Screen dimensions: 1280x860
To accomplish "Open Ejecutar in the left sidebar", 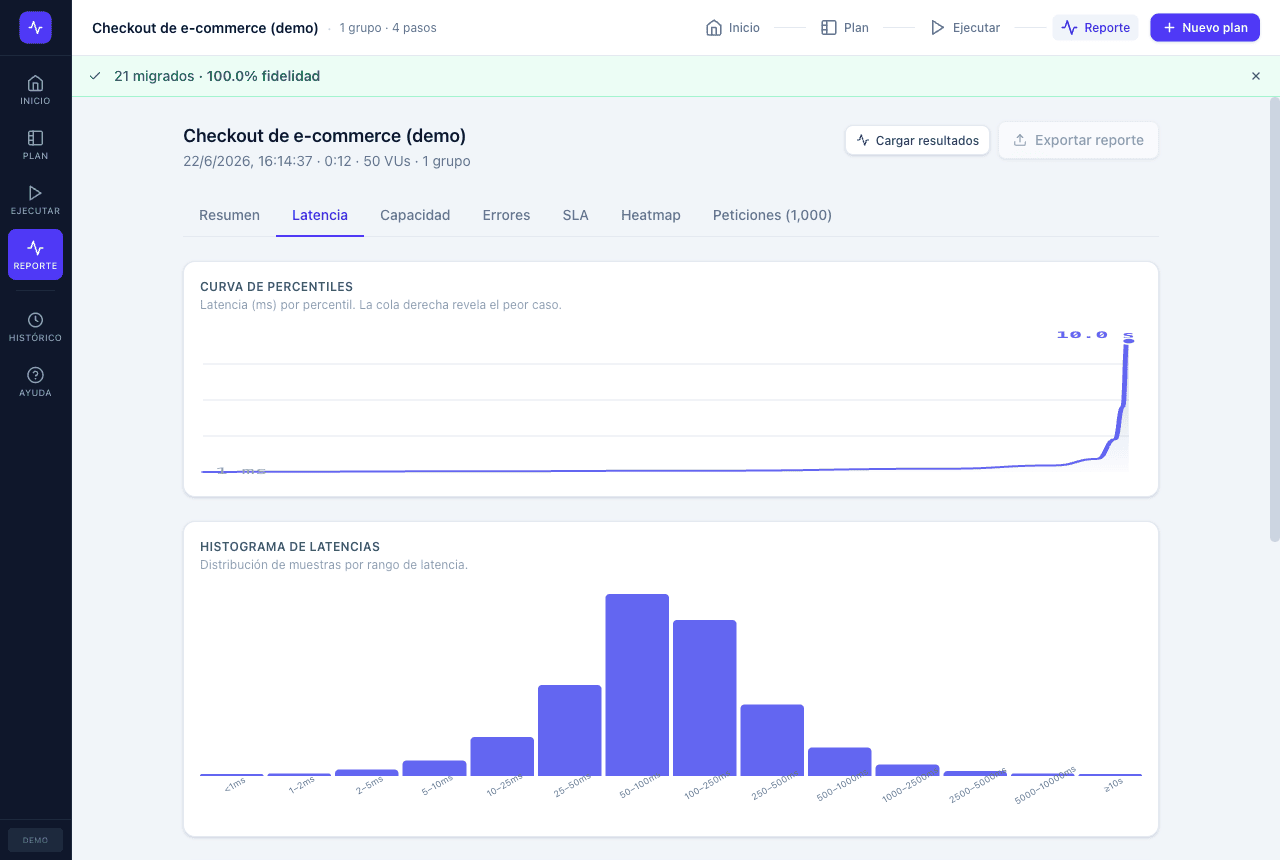I will (35, 200).
